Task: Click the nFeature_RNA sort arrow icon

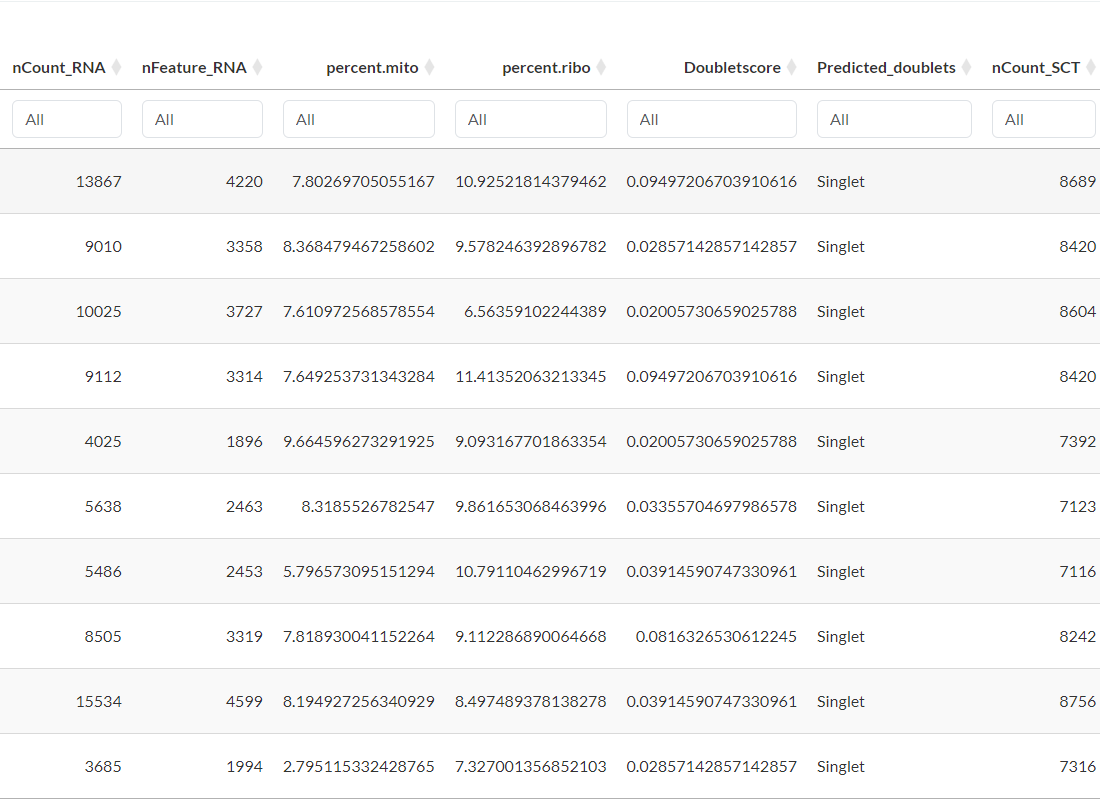Action: click(x=260, y=67)
